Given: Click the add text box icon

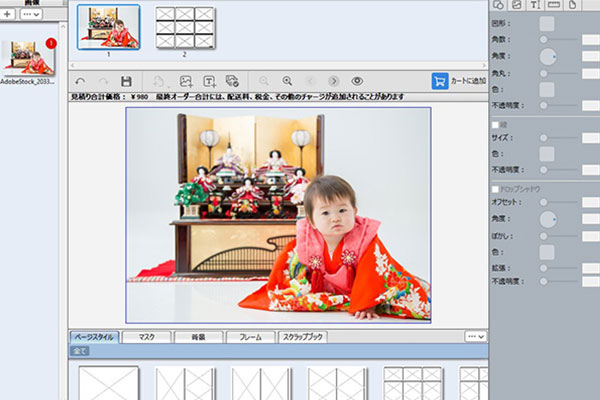Looking at the screenshot, I should point(210,81).
